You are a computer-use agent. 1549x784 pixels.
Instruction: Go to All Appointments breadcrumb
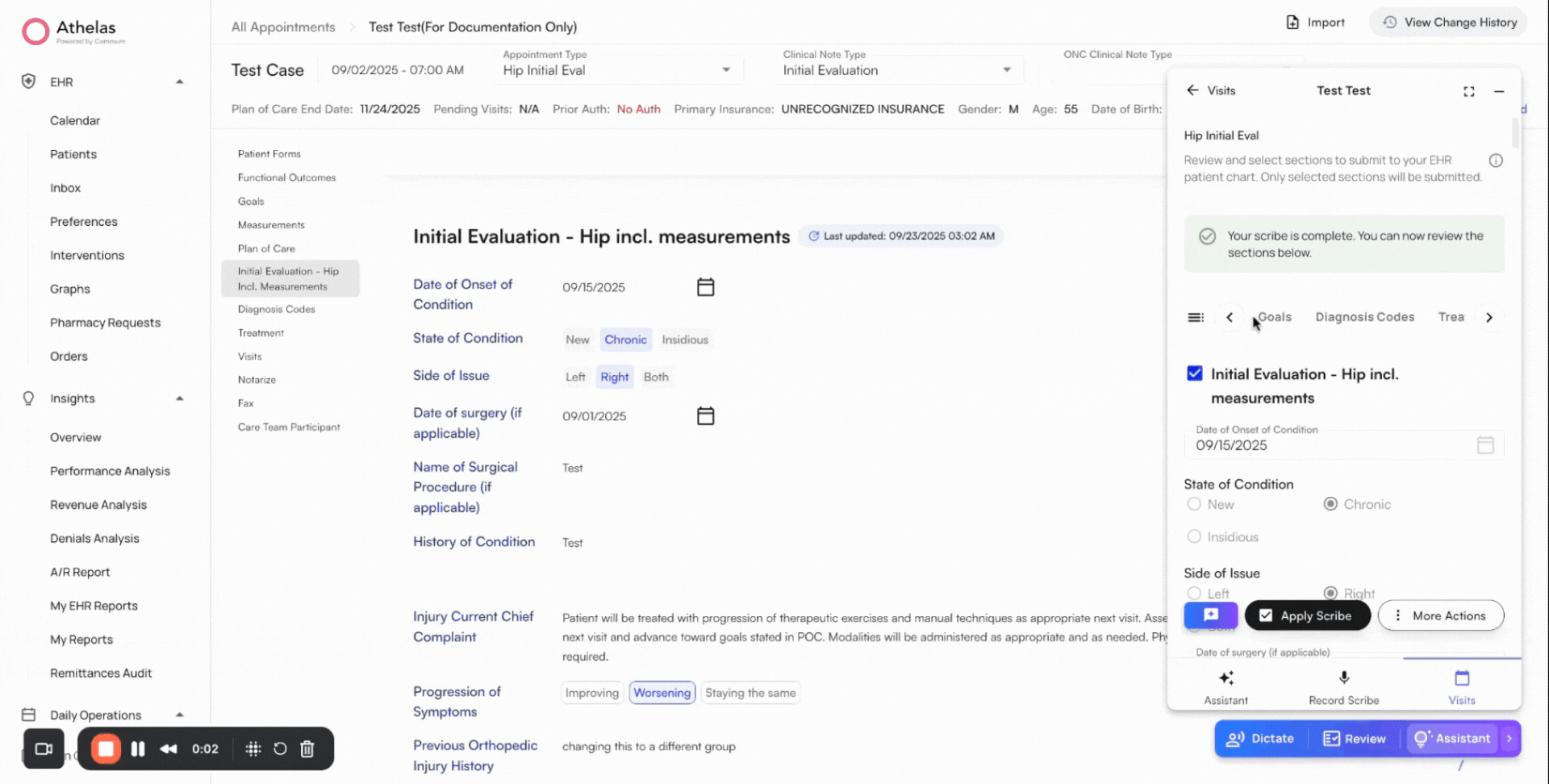(283, 27)
